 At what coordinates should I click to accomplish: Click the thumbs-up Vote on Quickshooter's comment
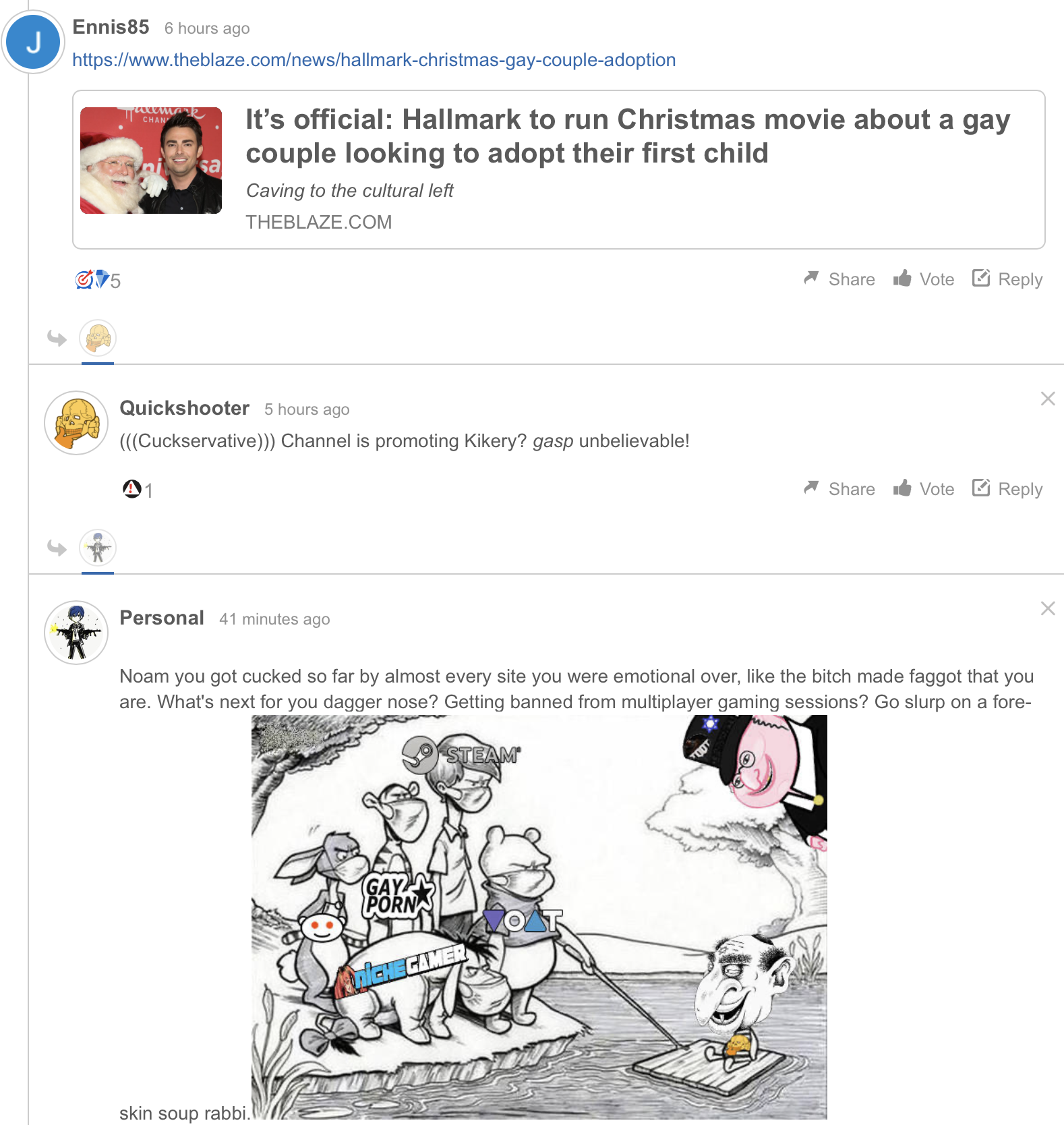(x=924, y=489)
